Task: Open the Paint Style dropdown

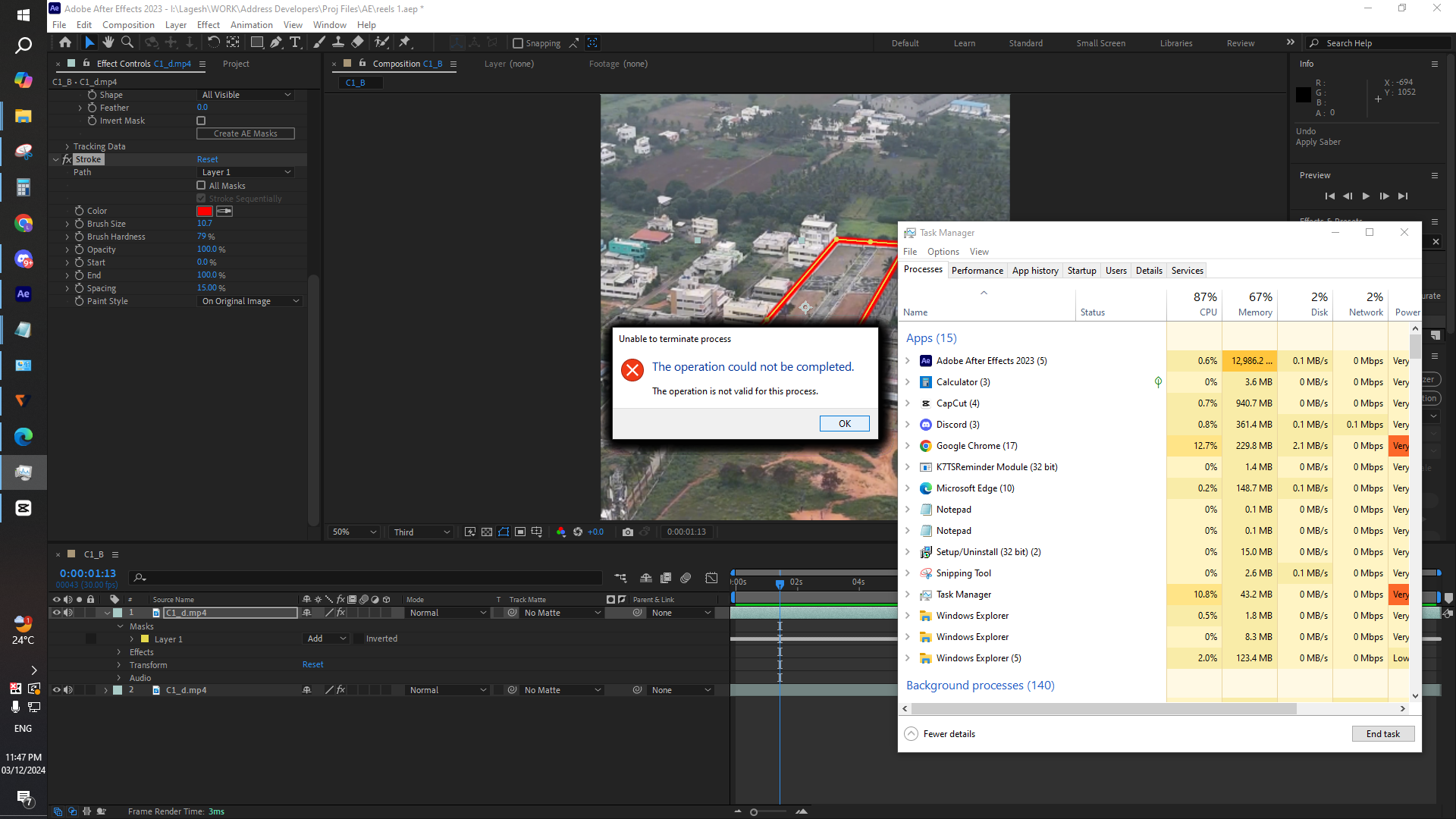Action: tap(249, 301)
